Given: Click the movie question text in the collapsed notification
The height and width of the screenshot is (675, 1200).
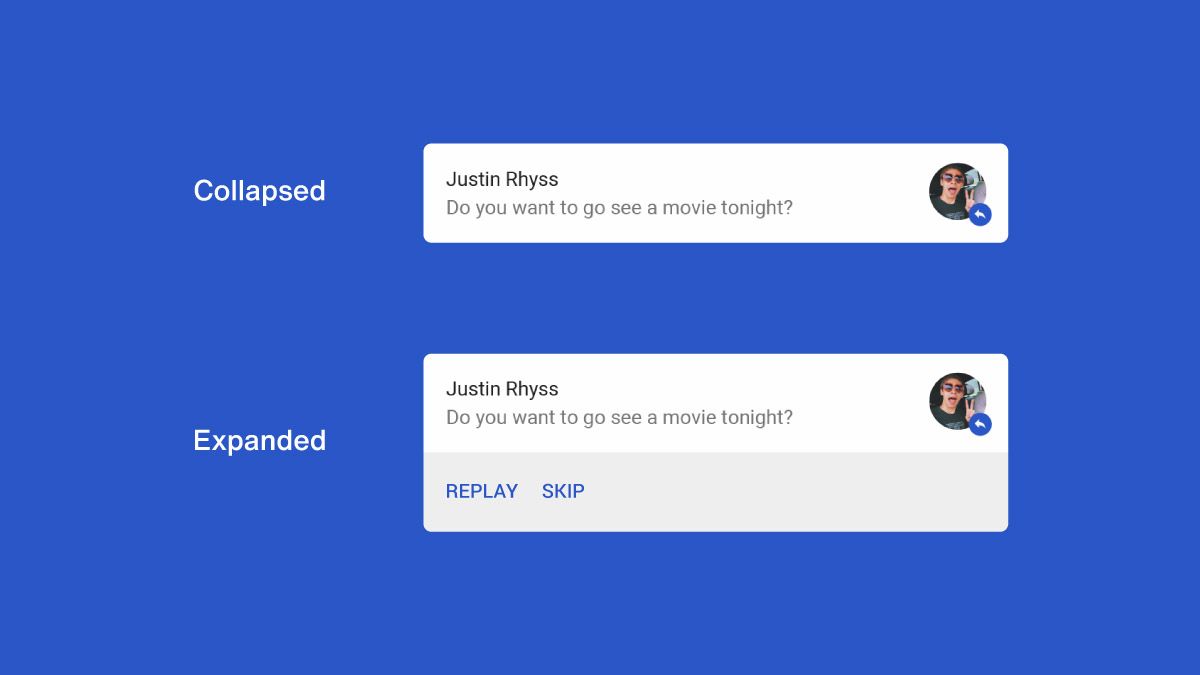Looking at the screenshot, I should 619,208.
